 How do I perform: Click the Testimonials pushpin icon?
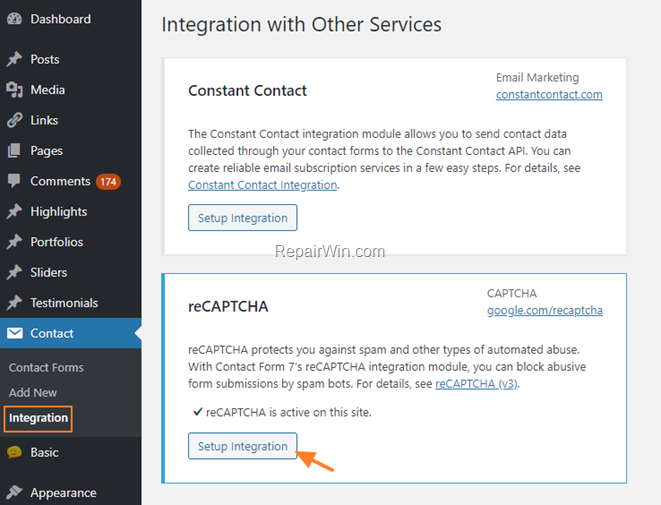[14, 303]
